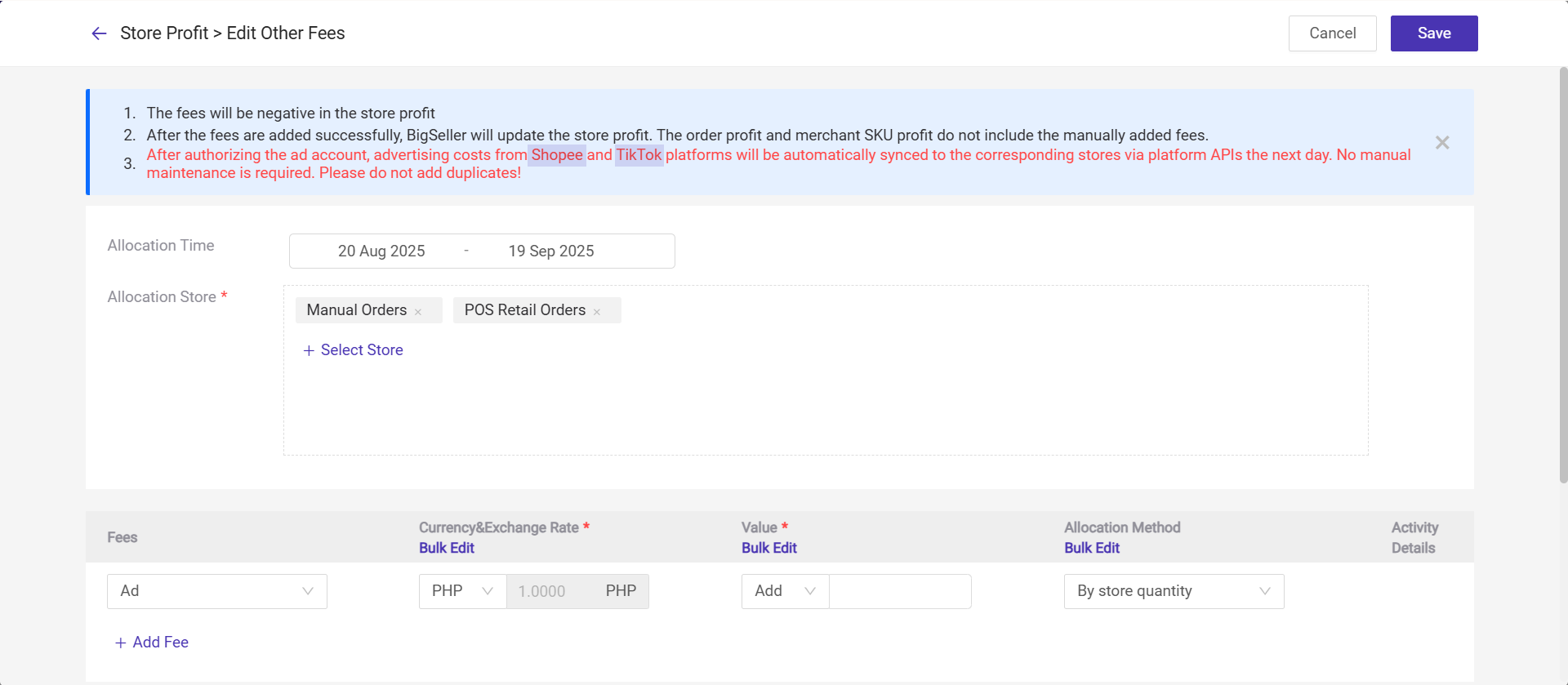Expand the PHP currency dropdown
The height and width of the screenshot is (685, 1568).
click(462, 591)
